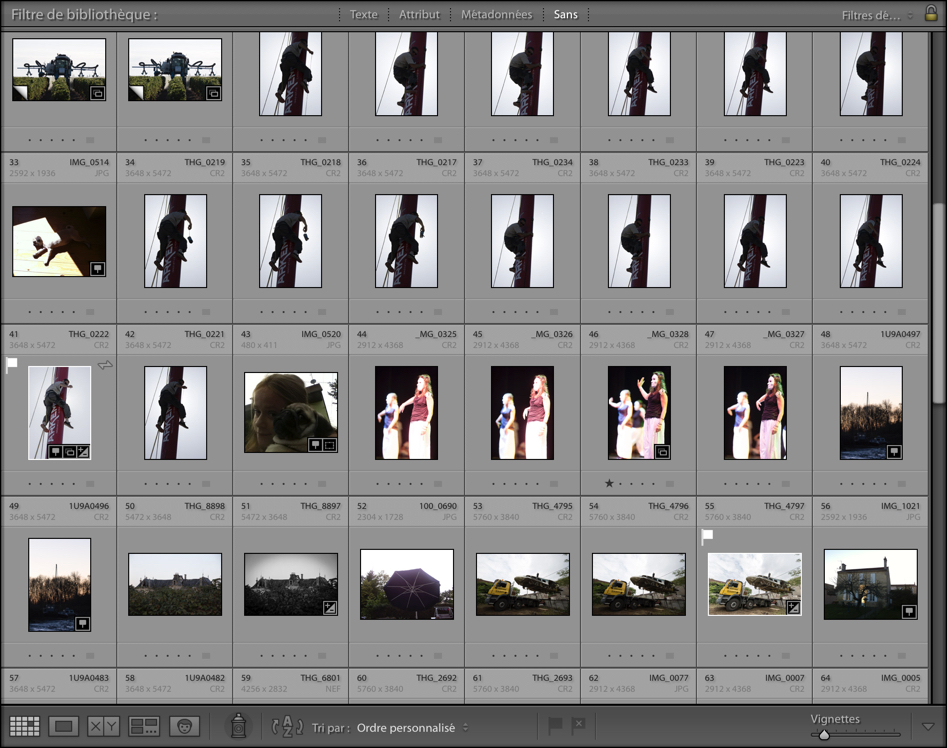Open Survey view icon
The width and height of the screenshot is (947, 748).
click(144, 726)
